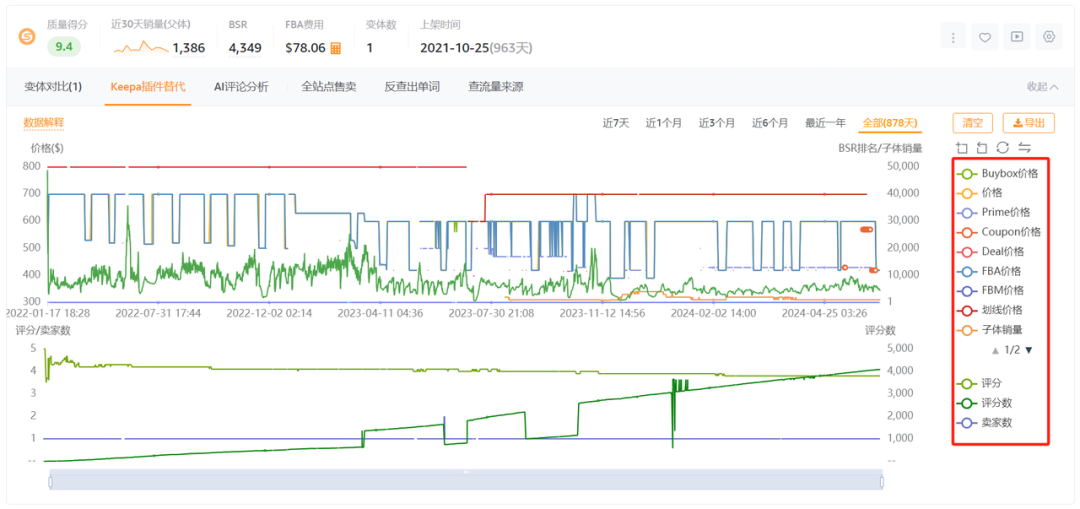Toggle Buybox价格 series in legend
1080x509 pixels.
[x=999, y=174]
